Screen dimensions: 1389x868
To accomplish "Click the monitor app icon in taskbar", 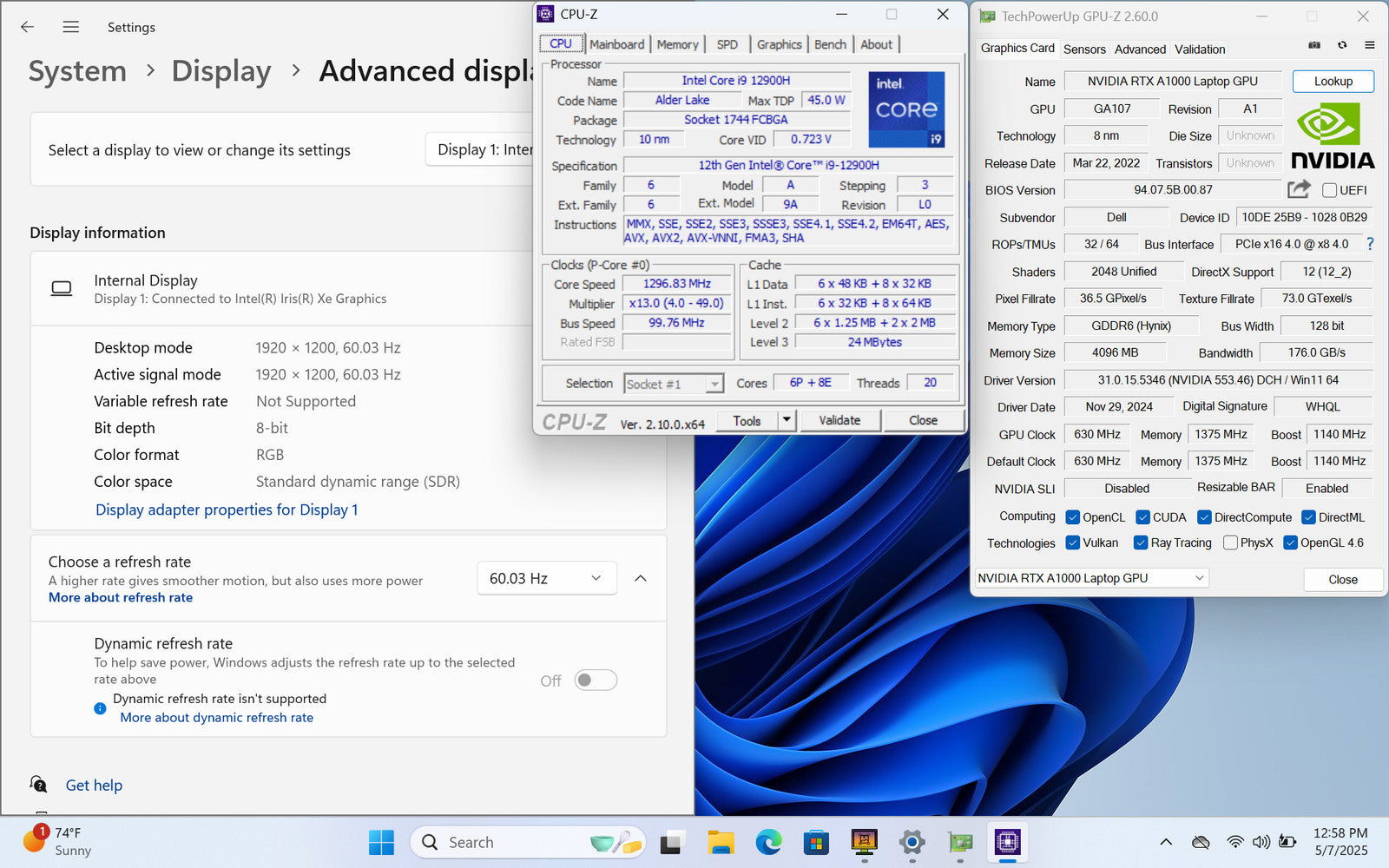I will (864, 842).
